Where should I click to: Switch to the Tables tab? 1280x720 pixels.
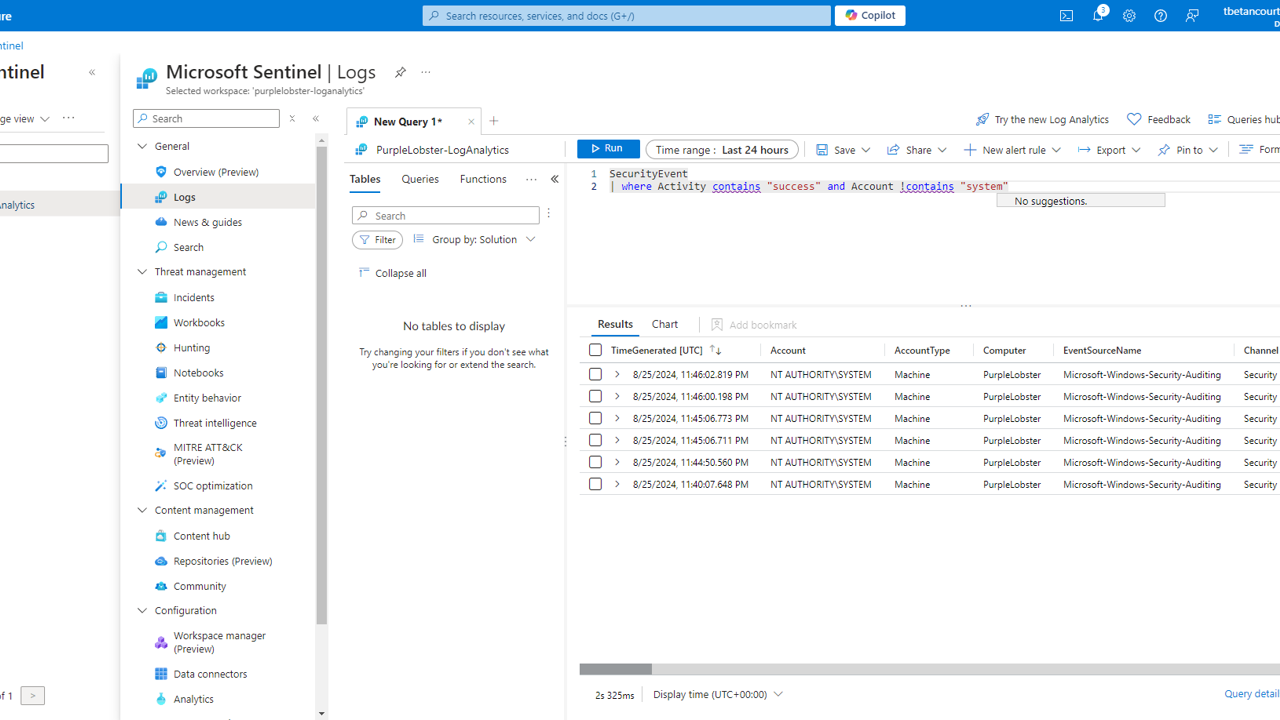point(365,180)
